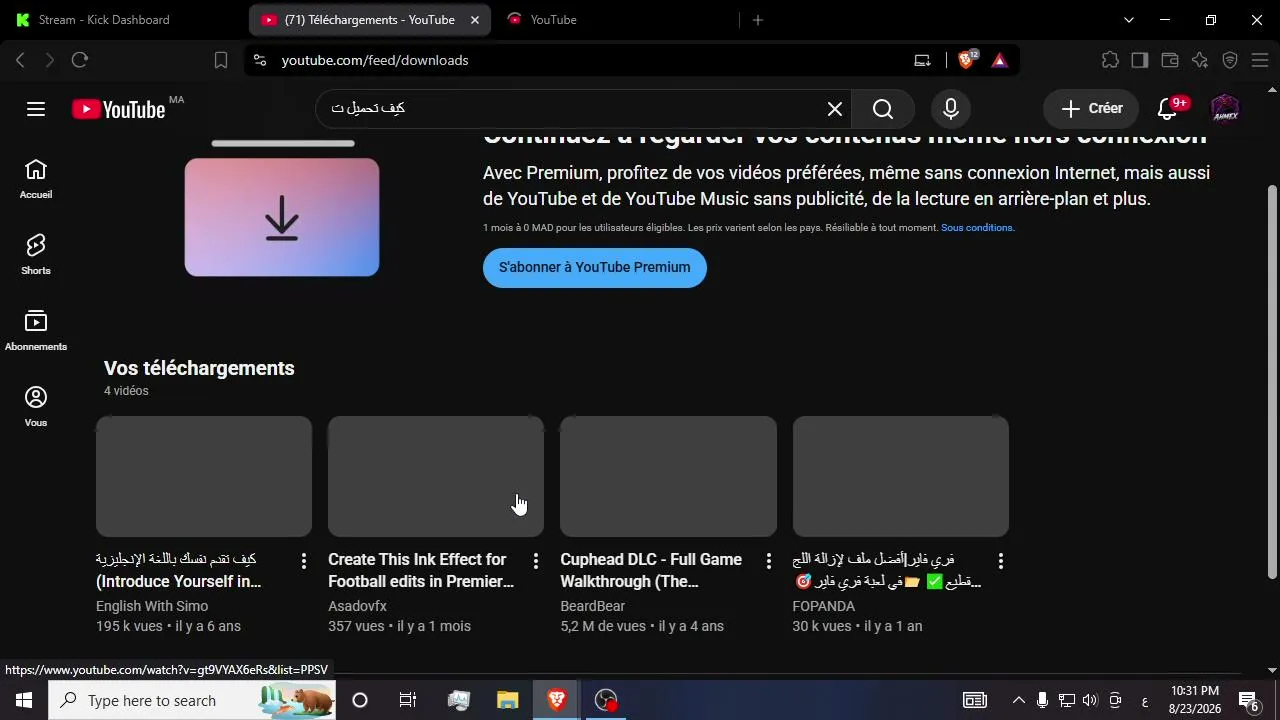
Task: Open the taskbar clock and calendar
Action: point(1195,701)
